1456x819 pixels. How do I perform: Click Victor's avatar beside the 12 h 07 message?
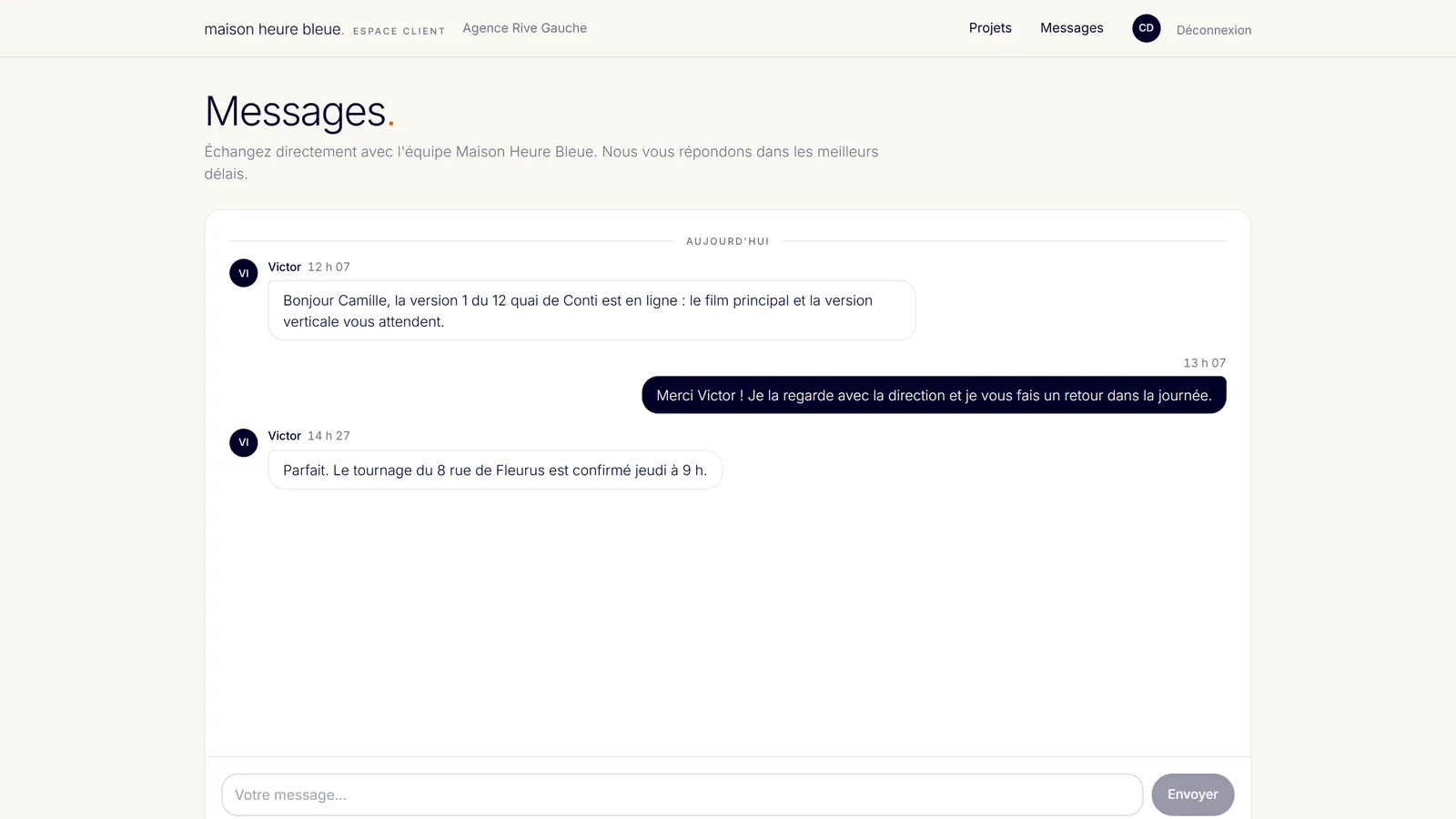[x=243, y=273]
